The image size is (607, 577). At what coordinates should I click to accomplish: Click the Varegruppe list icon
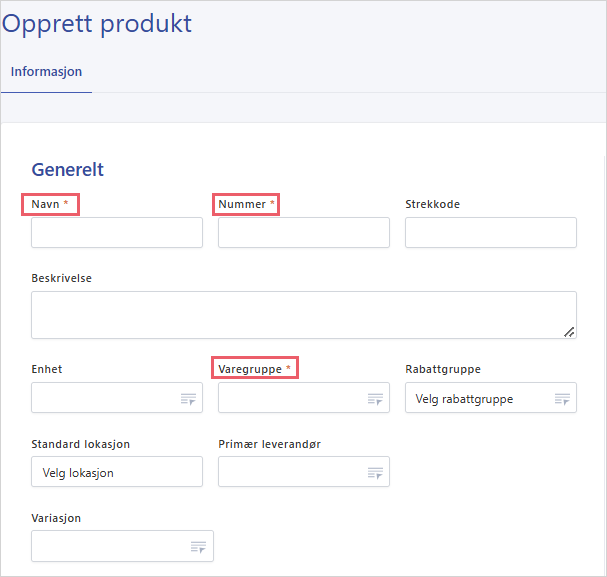point(375,399)
